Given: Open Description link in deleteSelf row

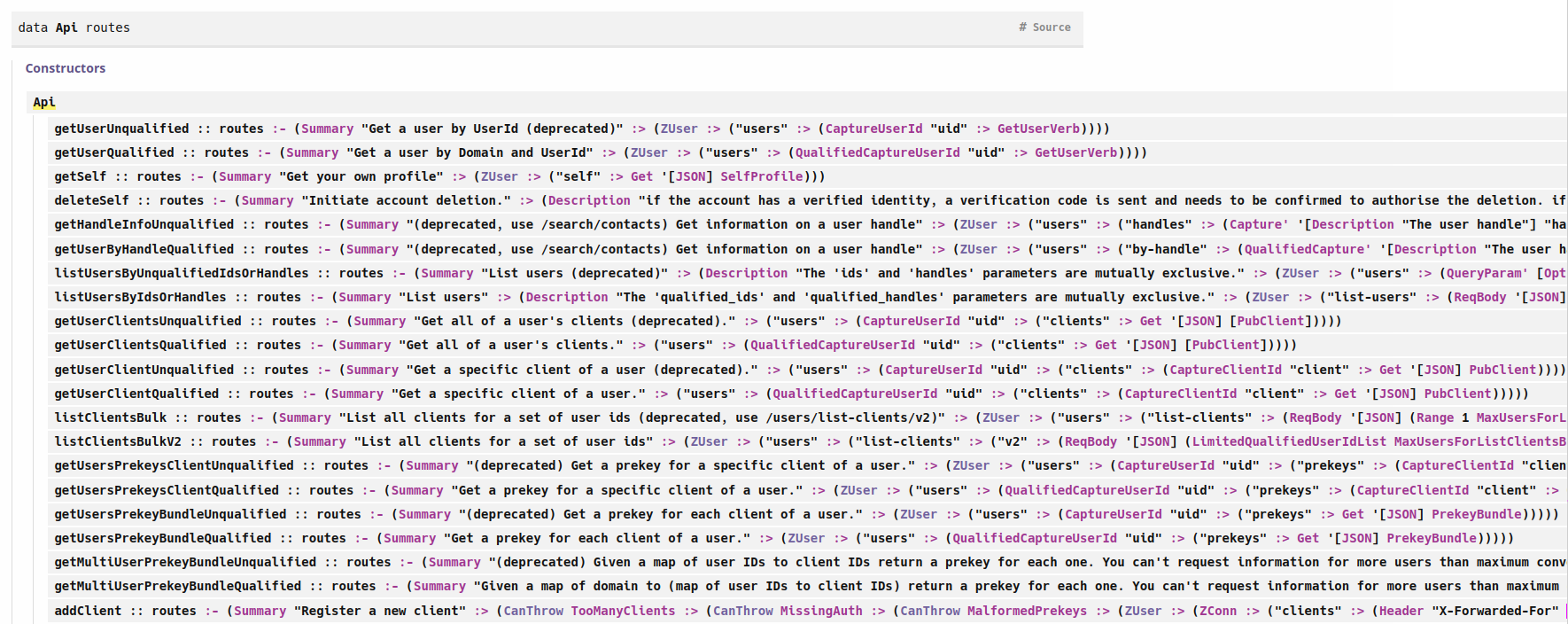Looking at the screenshot, I should [589, 200].
